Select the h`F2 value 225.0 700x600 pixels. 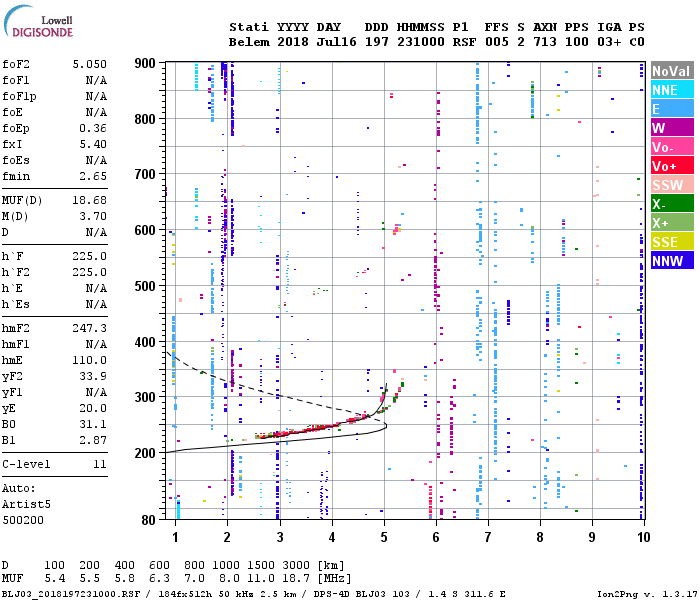click(90, 272)
